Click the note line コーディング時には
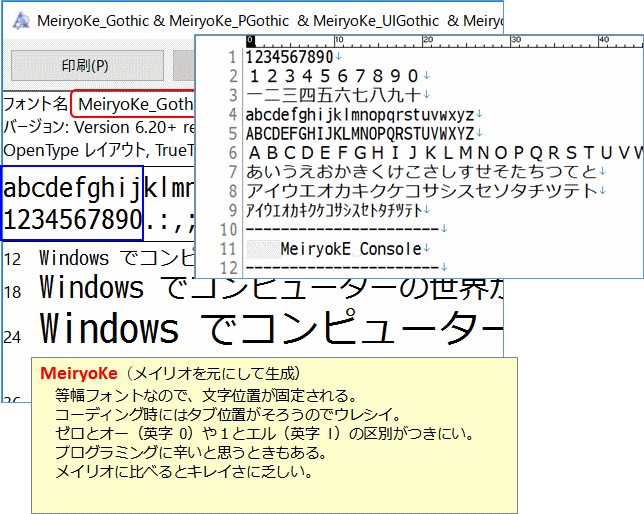 [x=228, y=415]
